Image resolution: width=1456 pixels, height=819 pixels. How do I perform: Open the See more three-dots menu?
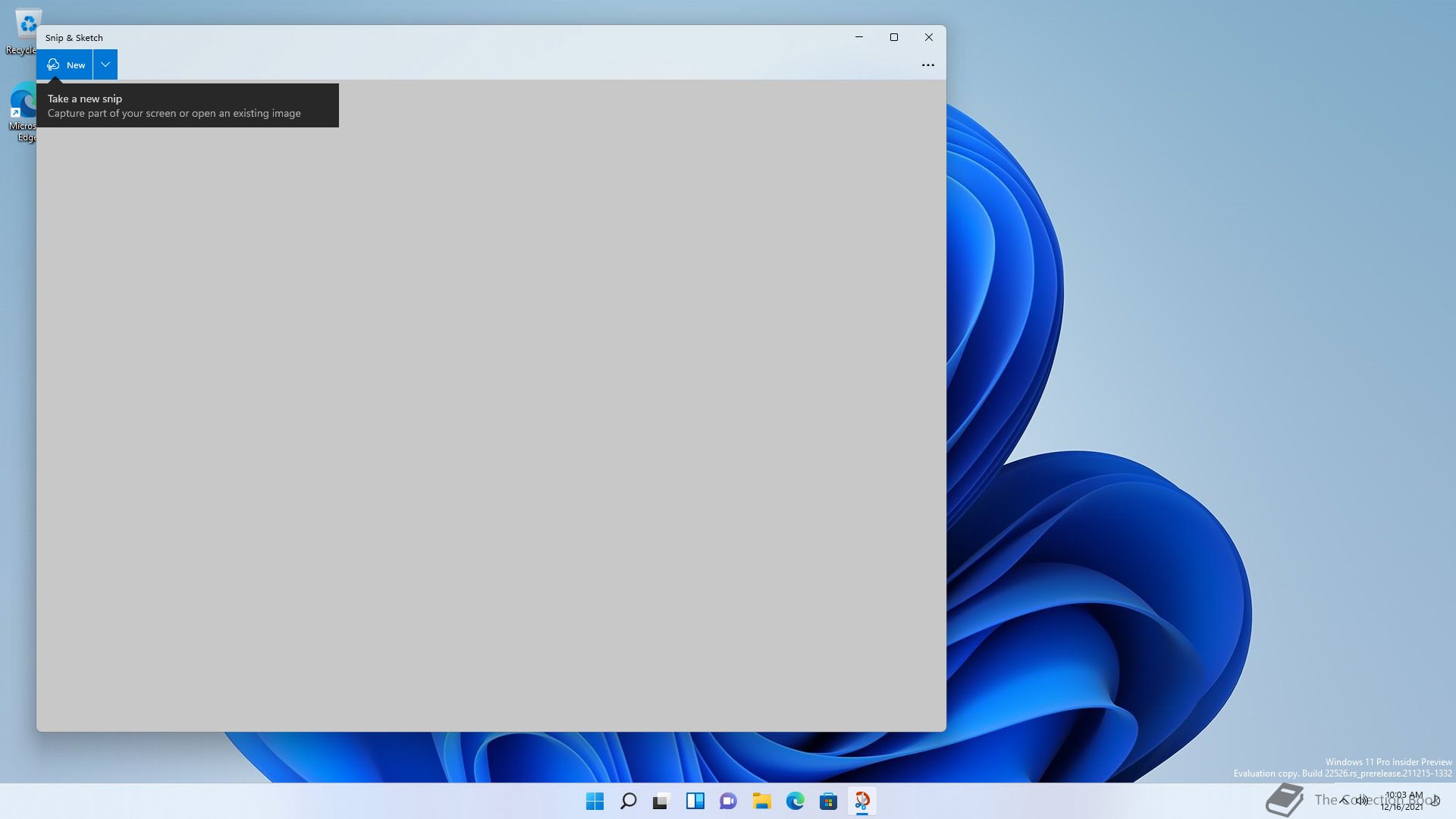pos(927,65)
